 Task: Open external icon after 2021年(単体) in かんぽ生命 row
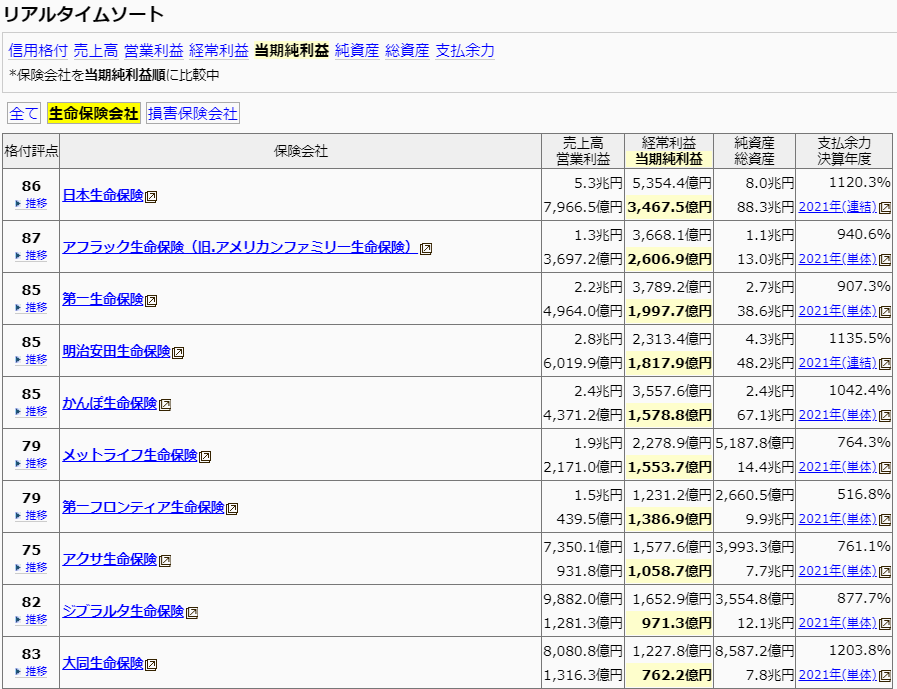click(x=884, y=415)
